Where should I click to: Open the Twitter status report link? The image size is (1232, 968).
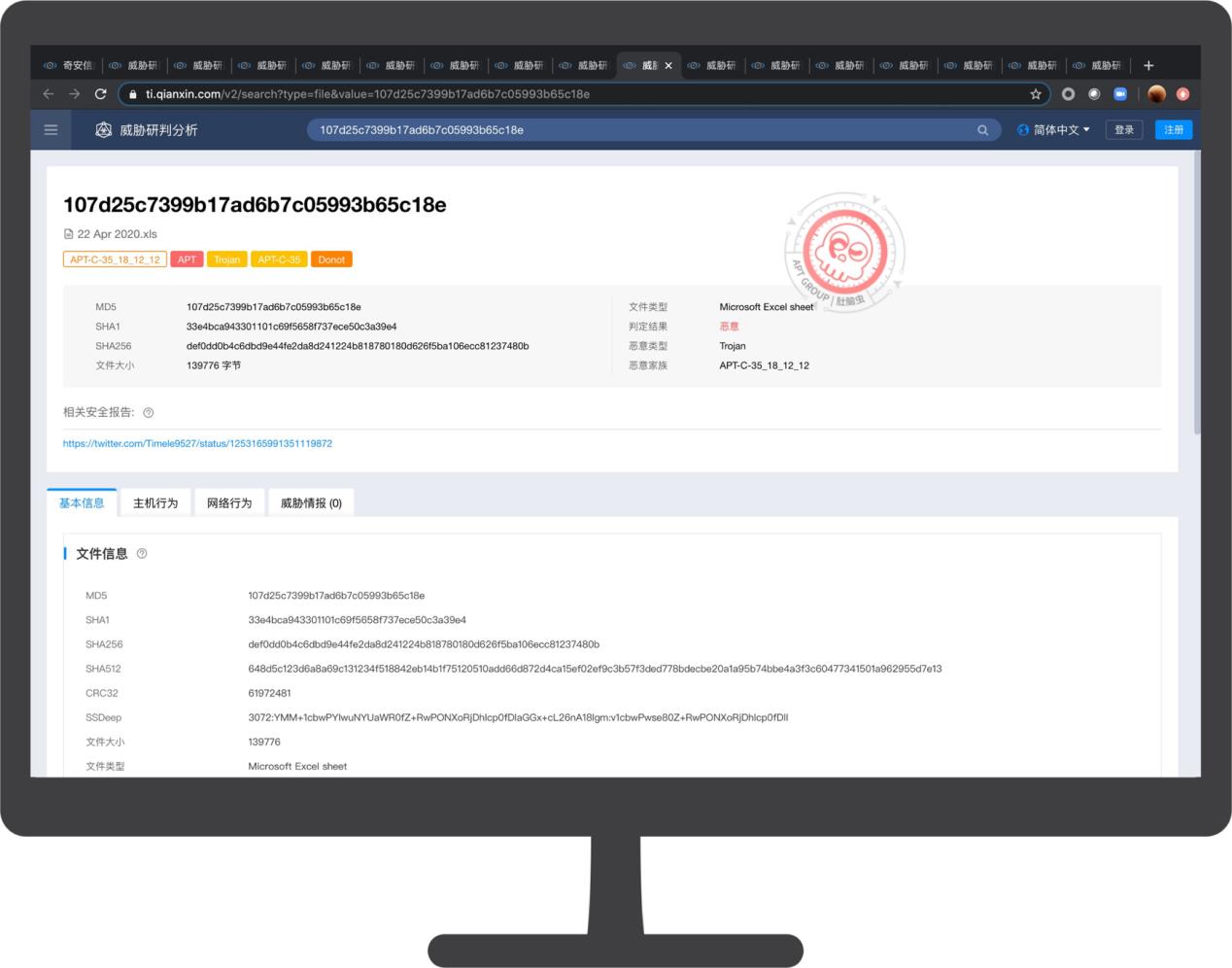(197, 444)
